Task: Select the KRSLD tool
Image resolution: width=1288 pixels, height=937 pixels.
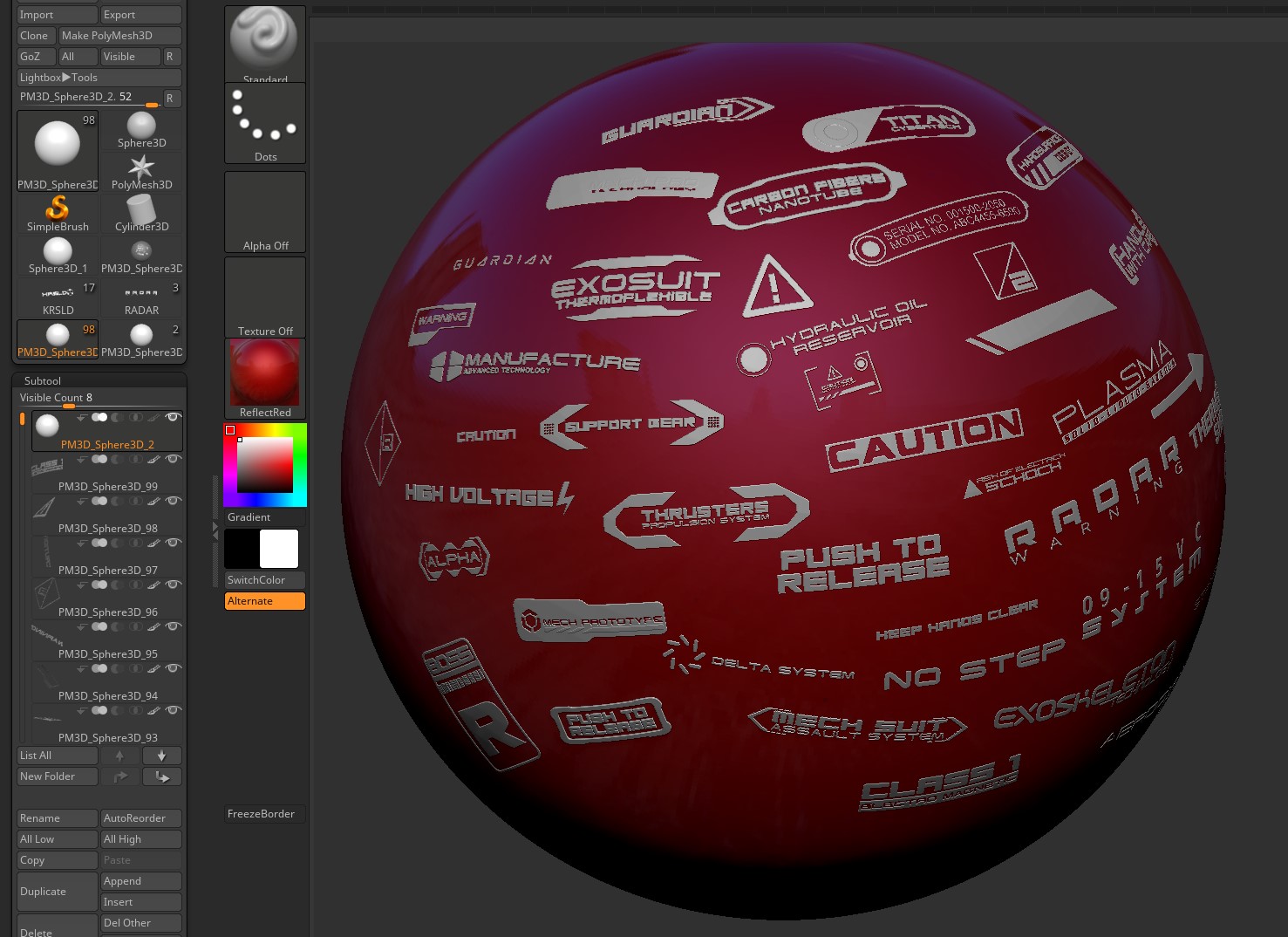Action: tap(58, 298)
